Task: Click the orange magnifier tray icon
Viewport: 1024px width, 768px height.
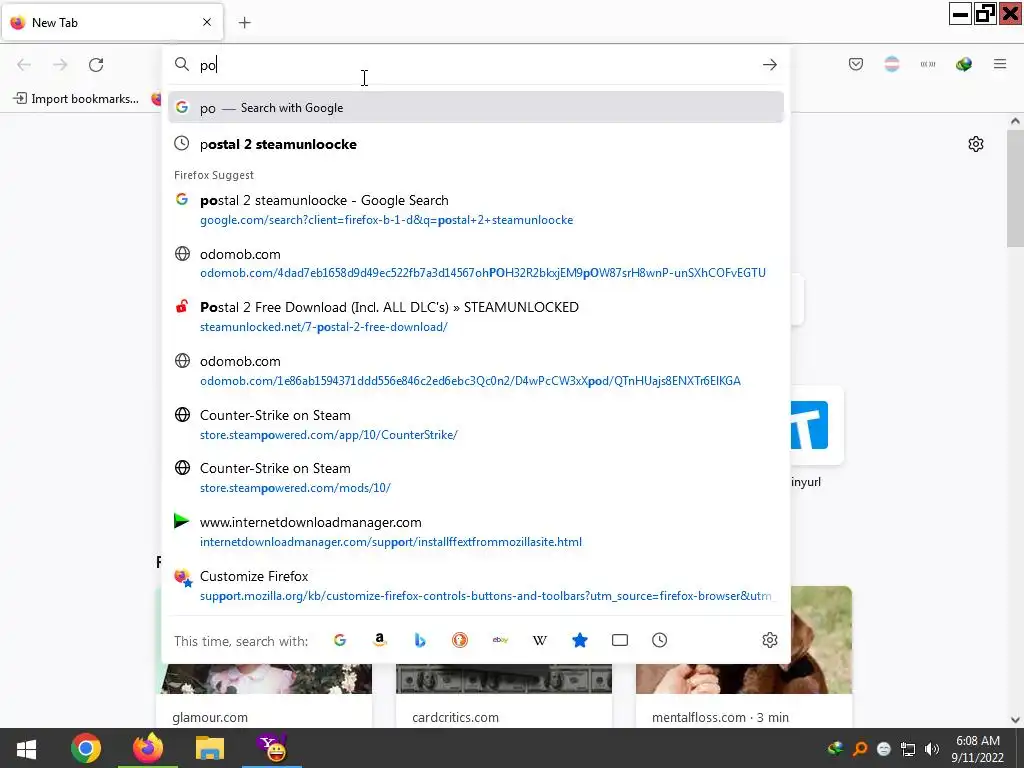Action: [859, 749]
